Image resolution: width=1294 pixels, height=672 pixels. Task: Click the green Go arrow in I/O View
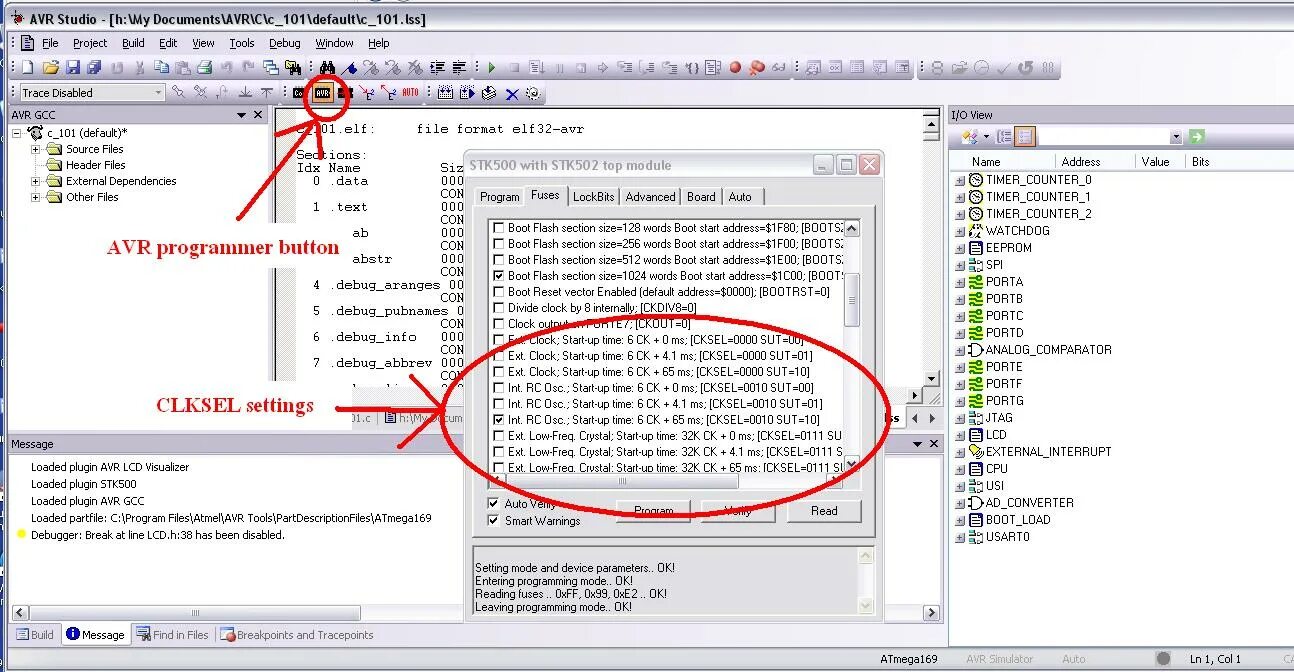click(x=1196, y=137)
